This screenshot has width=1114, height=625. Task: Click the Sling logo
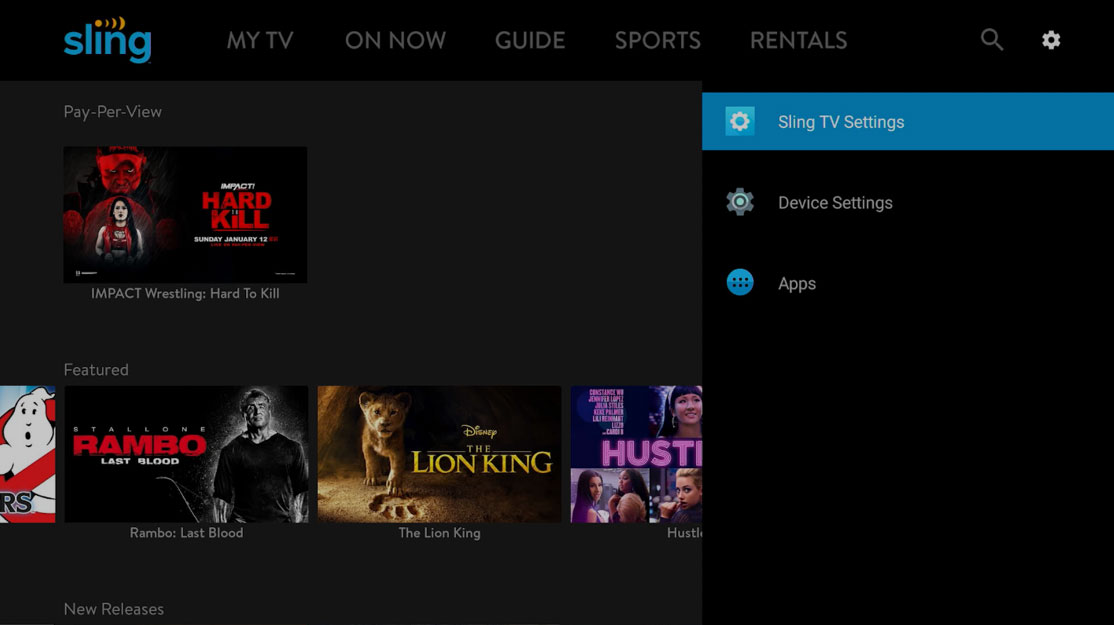[x=107, y=40]
